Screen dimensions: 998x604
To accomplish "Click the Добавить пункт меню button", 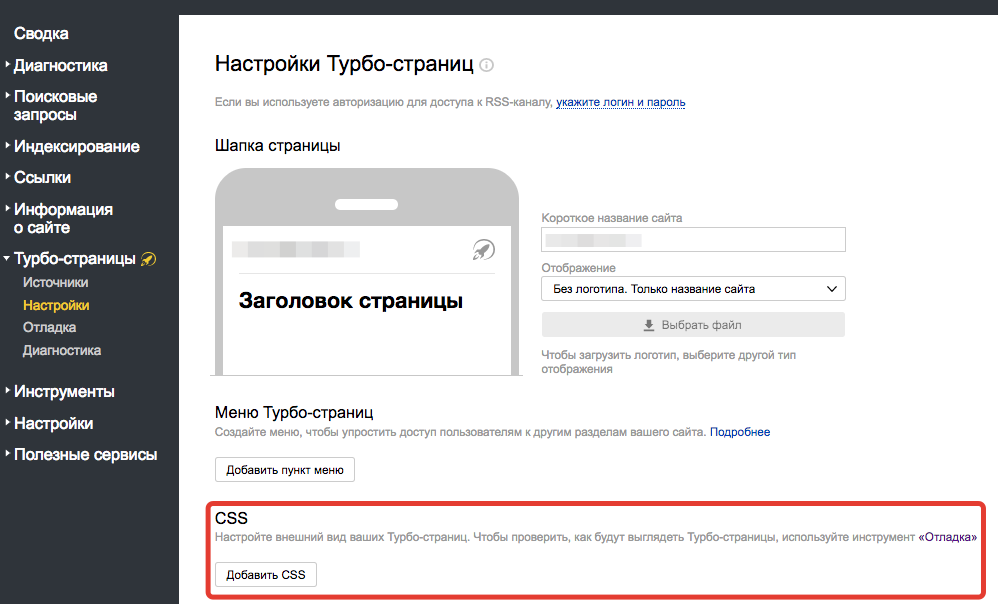I will pyautogui.click(x=284, y=469).
